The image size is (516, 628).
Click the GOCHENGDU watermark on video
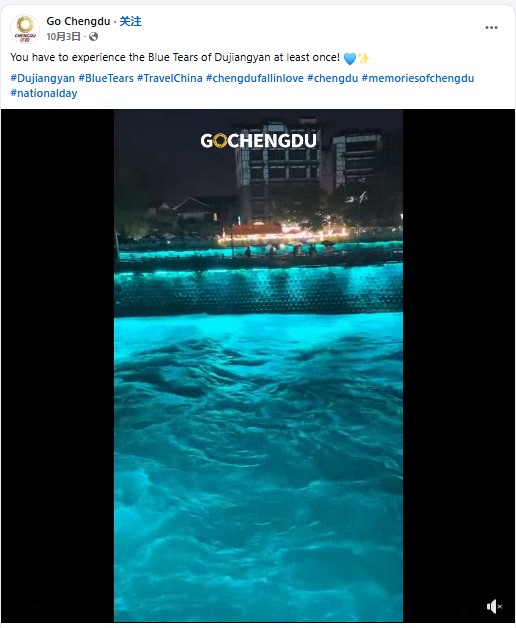click(258, 141)
